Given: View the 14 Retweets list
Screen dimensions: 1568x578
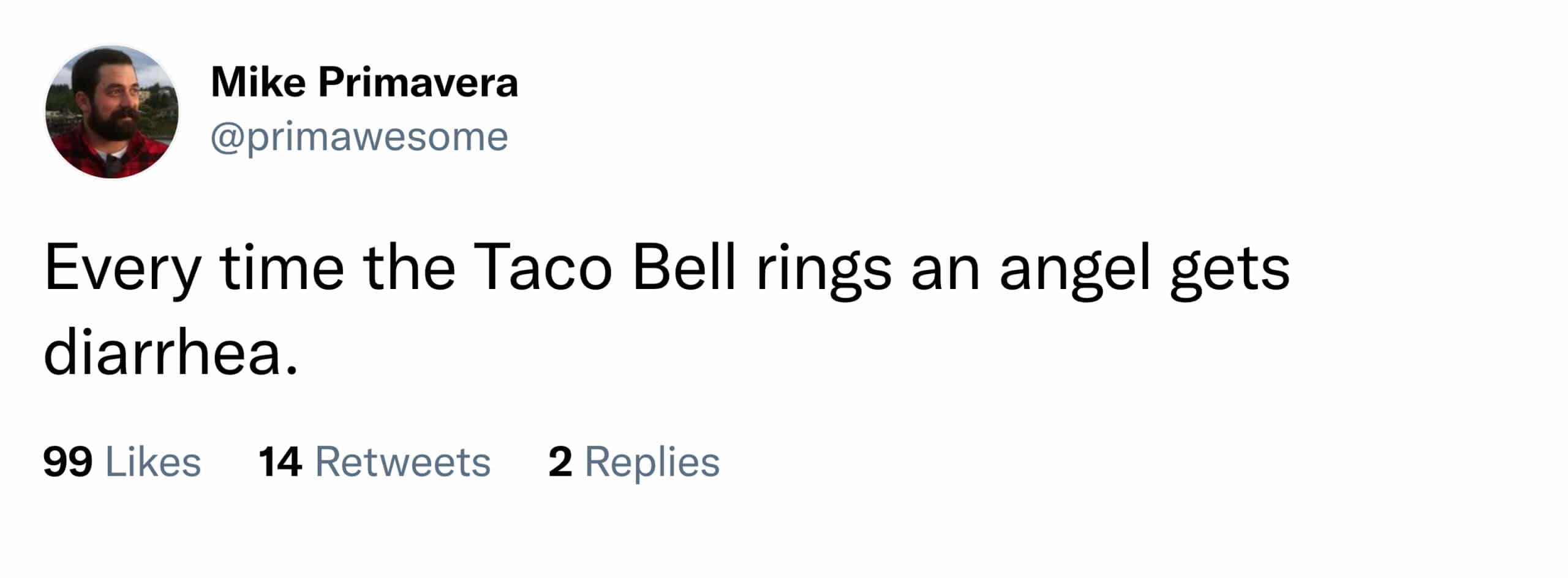Looking at the screenshot, I should pyautogui.click(x=374, y=462).
